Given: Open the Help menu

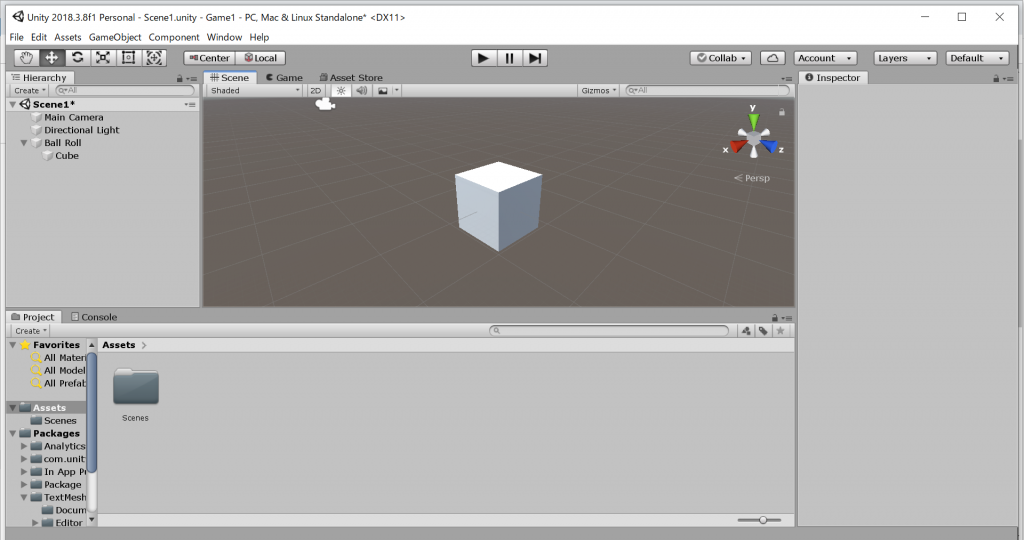Looking at the screenshot, I should 259,37.
